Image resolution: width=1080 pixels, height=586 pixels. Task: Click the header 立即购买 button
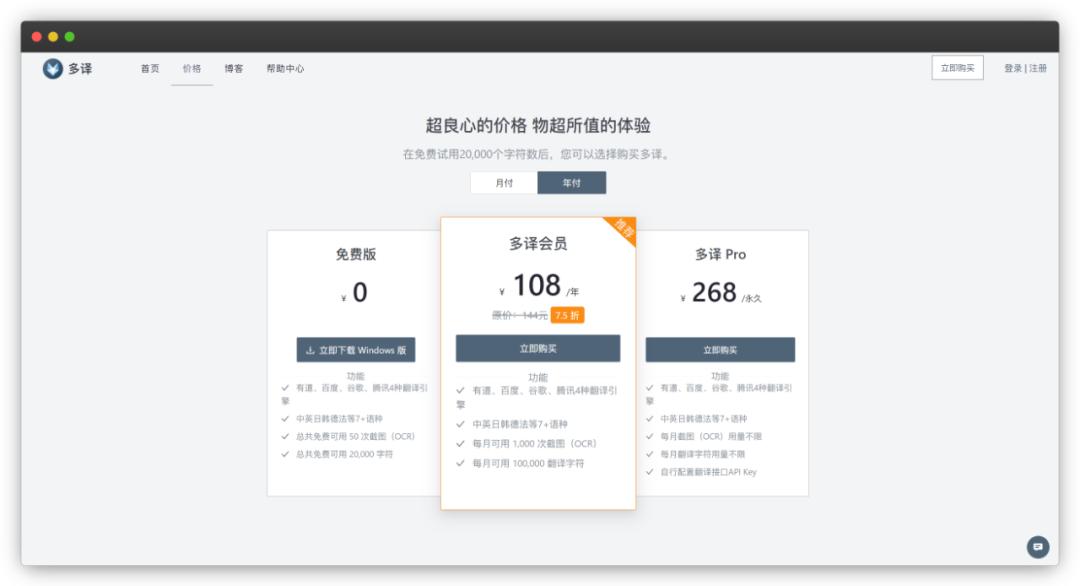pos(957,67)
